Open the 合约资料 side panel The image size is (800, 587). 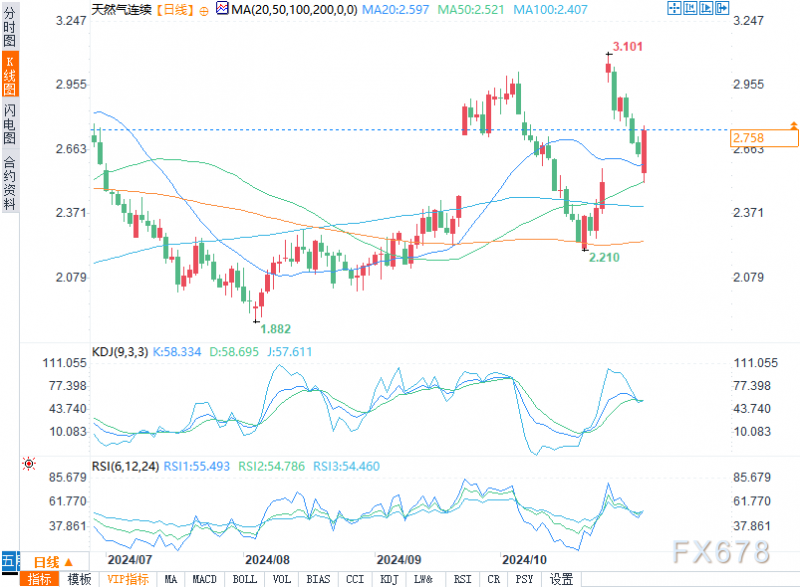click(10, 183)
